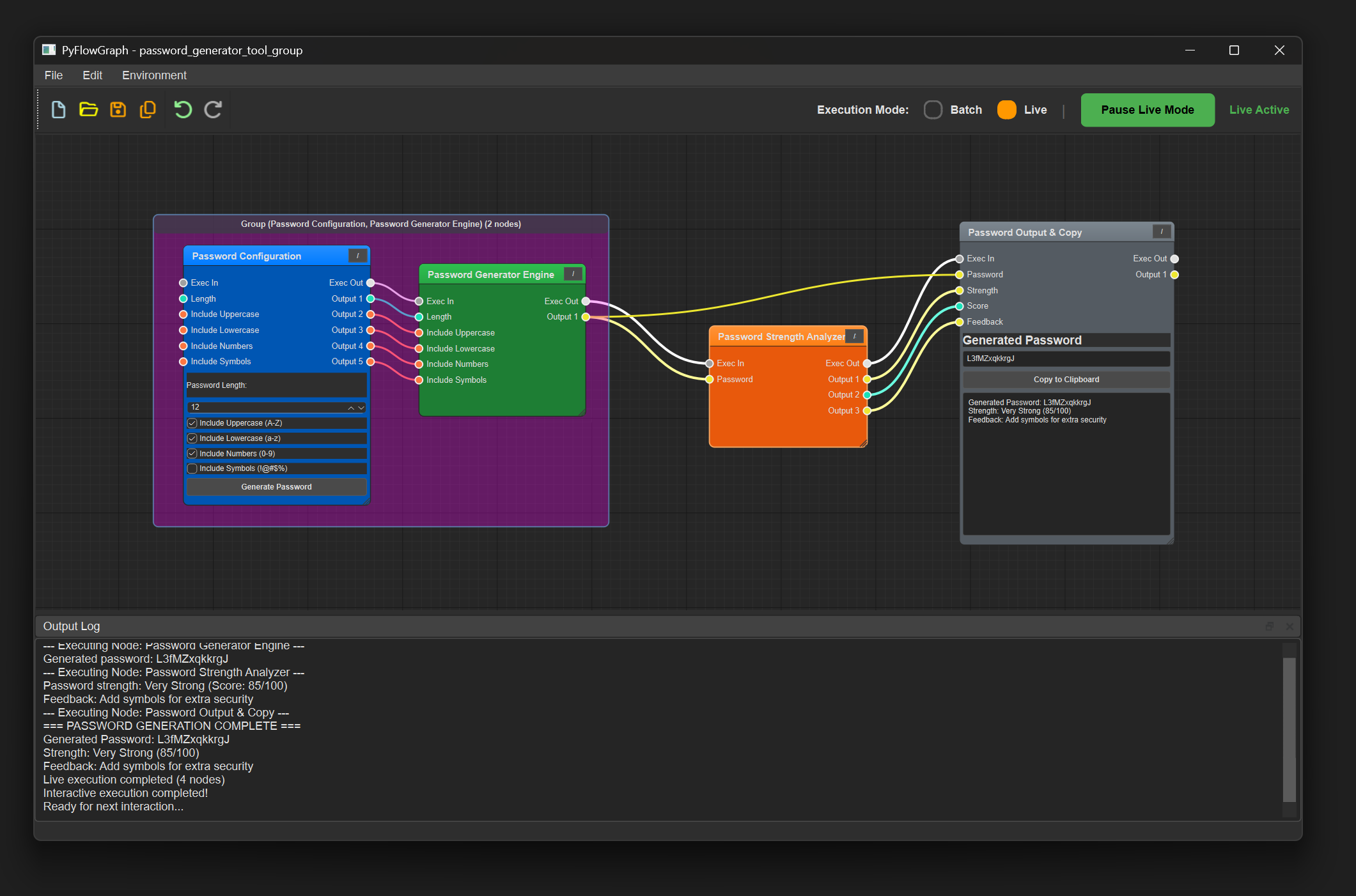Image resolution: width=1356 pixels, height=896 pixels.
Task: Open the File menu
Action: pos(53,75)
